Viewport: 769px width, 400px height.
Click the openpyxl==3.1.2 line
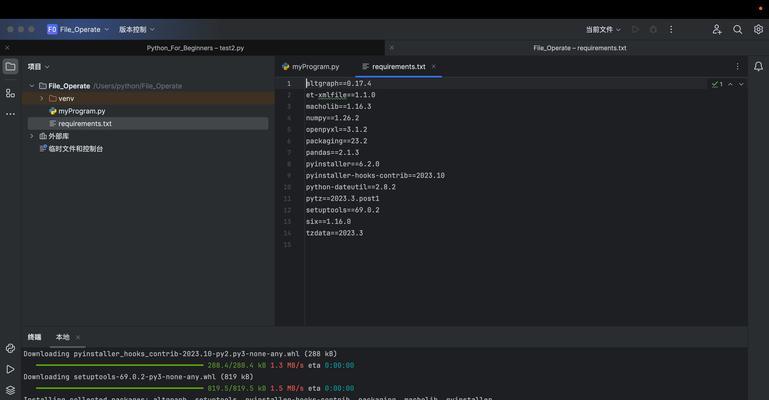coord(336,129)
